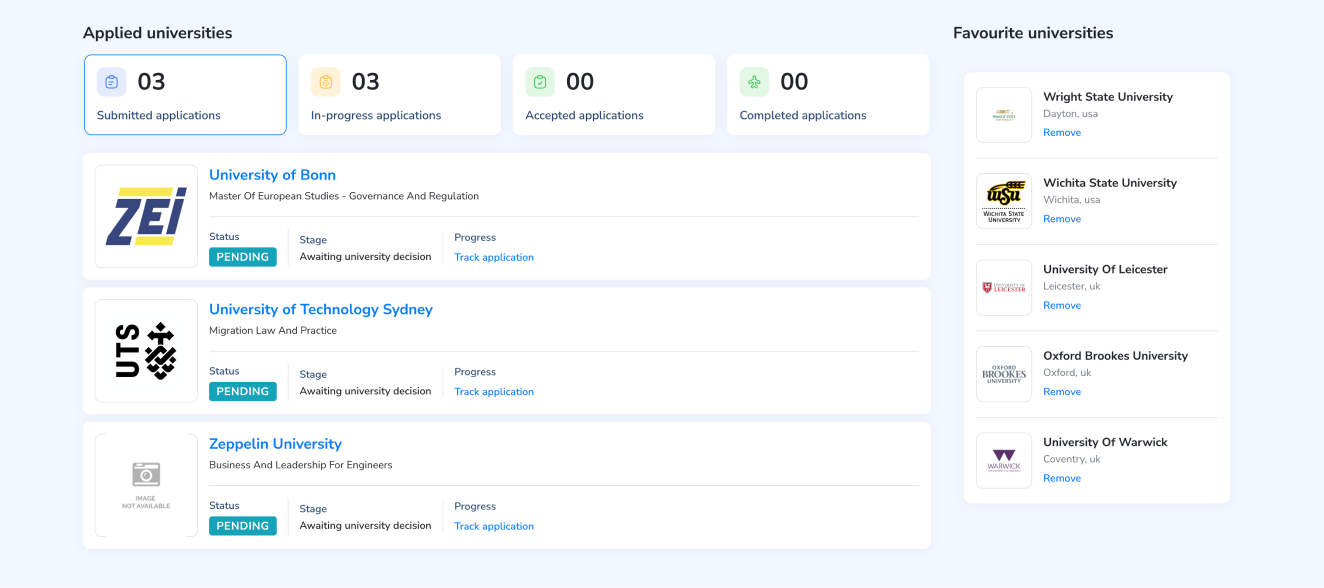Click the UTS logo image
The height and width of the screenshot is (588, 1324).
click(146, 351)
